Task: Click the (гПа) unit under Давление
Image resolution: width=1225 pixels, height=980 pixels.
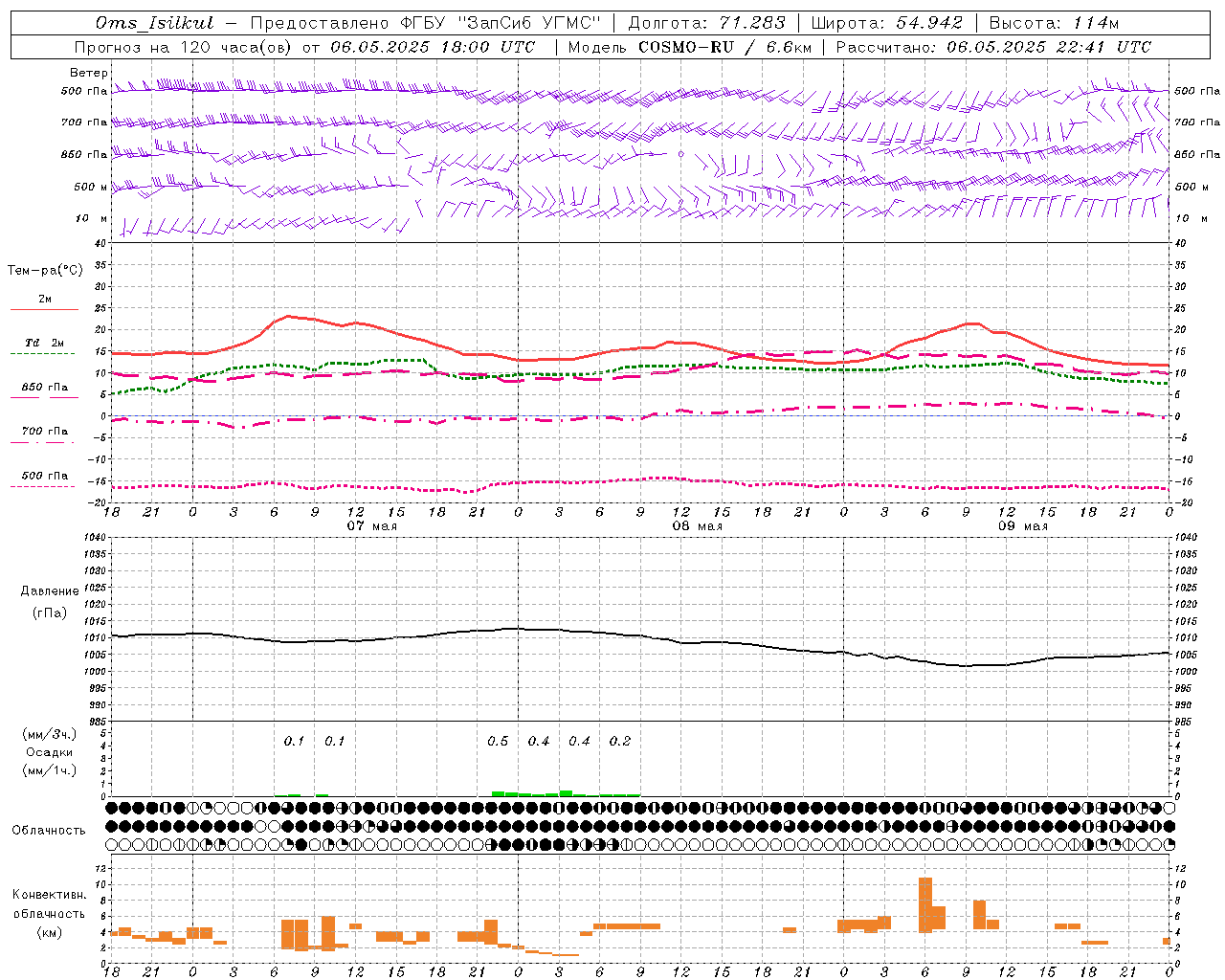Action: tap(49, 613)
